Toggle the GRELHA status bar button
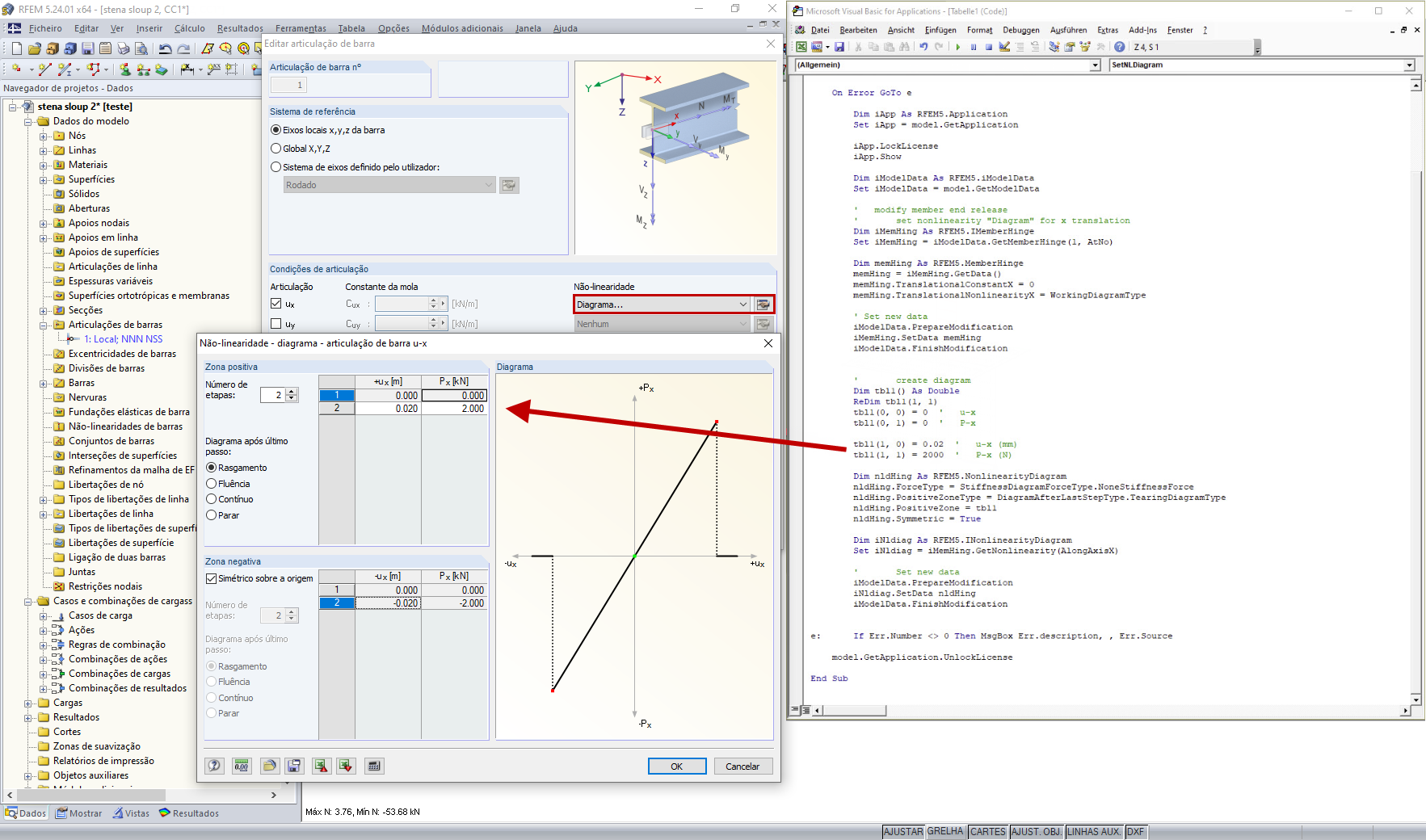1426x840 pixels. click(x=945, y=831)
